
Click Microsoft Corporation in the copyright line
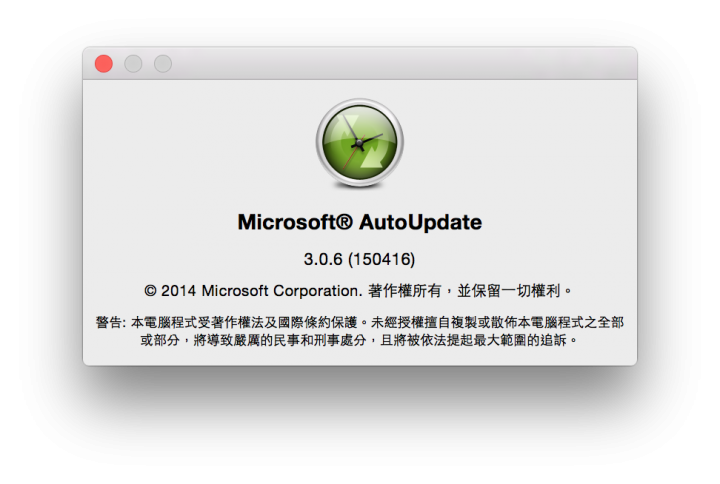[x=282, y=290]
